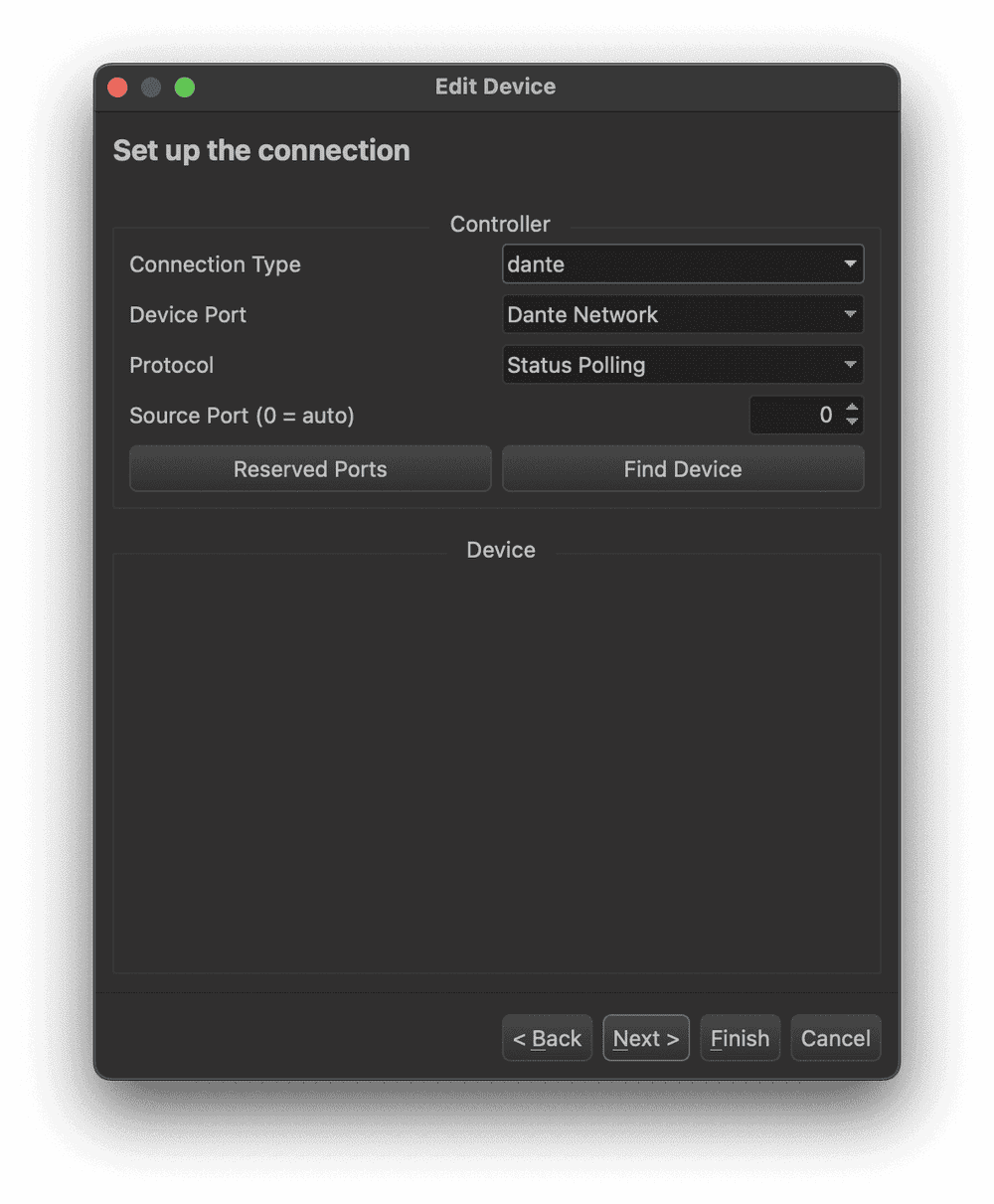Click inside the empty Device panel
The image size is (994, 1204).
point(497,766)
